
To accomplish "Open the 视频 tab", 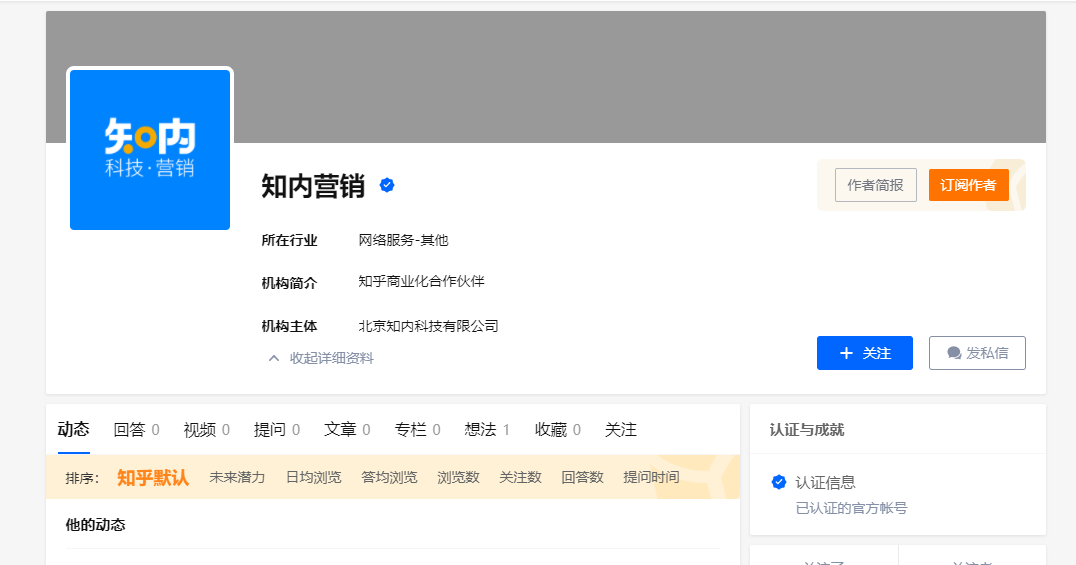I will click(207, 430).
